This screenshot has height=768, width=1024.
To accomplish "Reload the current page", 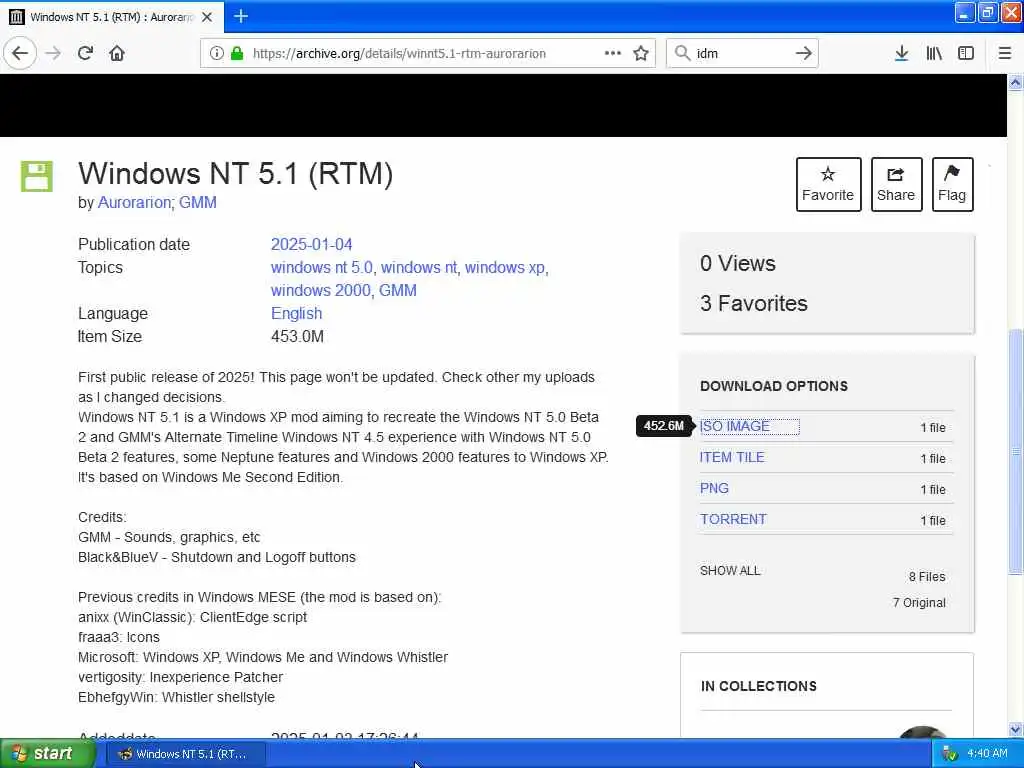I will [86, 53].
